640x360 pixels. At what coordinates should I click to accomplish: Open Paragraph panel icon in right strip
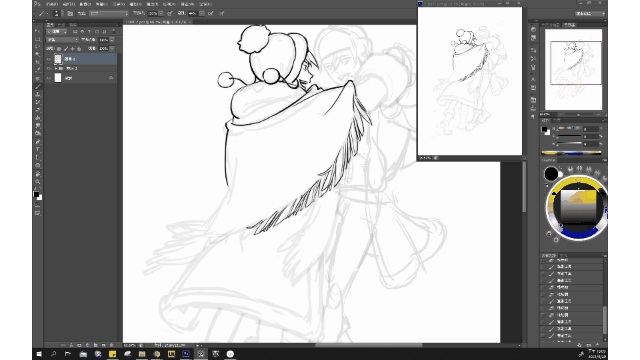(533, 116)
